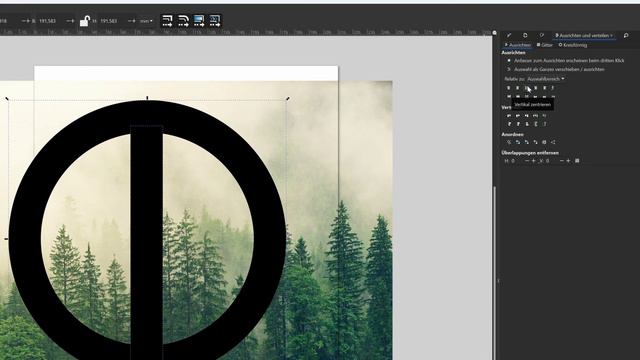Image resolution: width=640 pixels, height=360 pixels.
Task: Distribute bottom edges equidistantly
Action: 527,124
